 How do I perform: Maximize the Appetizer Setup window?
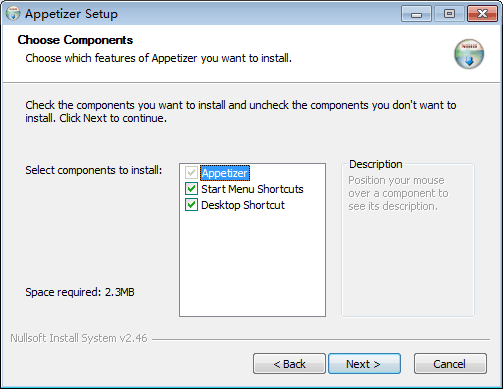click(449, 14)
